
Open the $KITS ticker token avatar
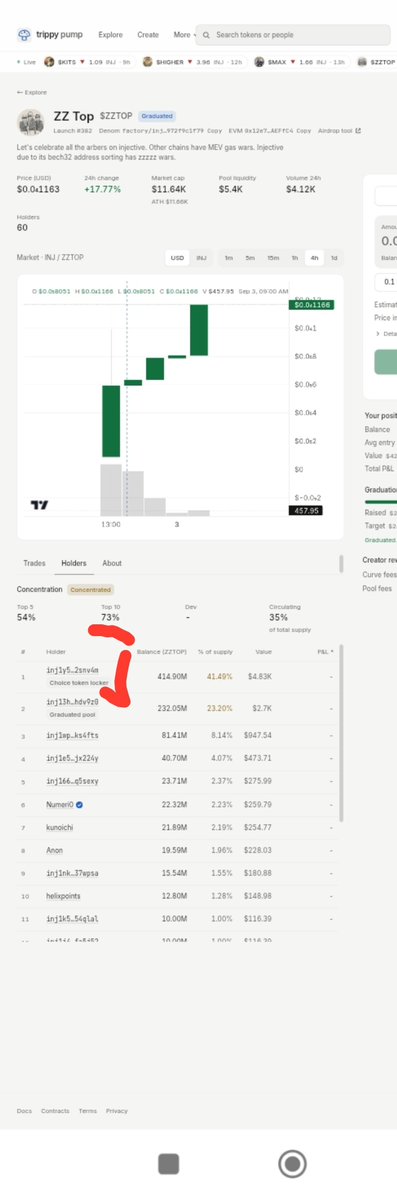(49, 61)
